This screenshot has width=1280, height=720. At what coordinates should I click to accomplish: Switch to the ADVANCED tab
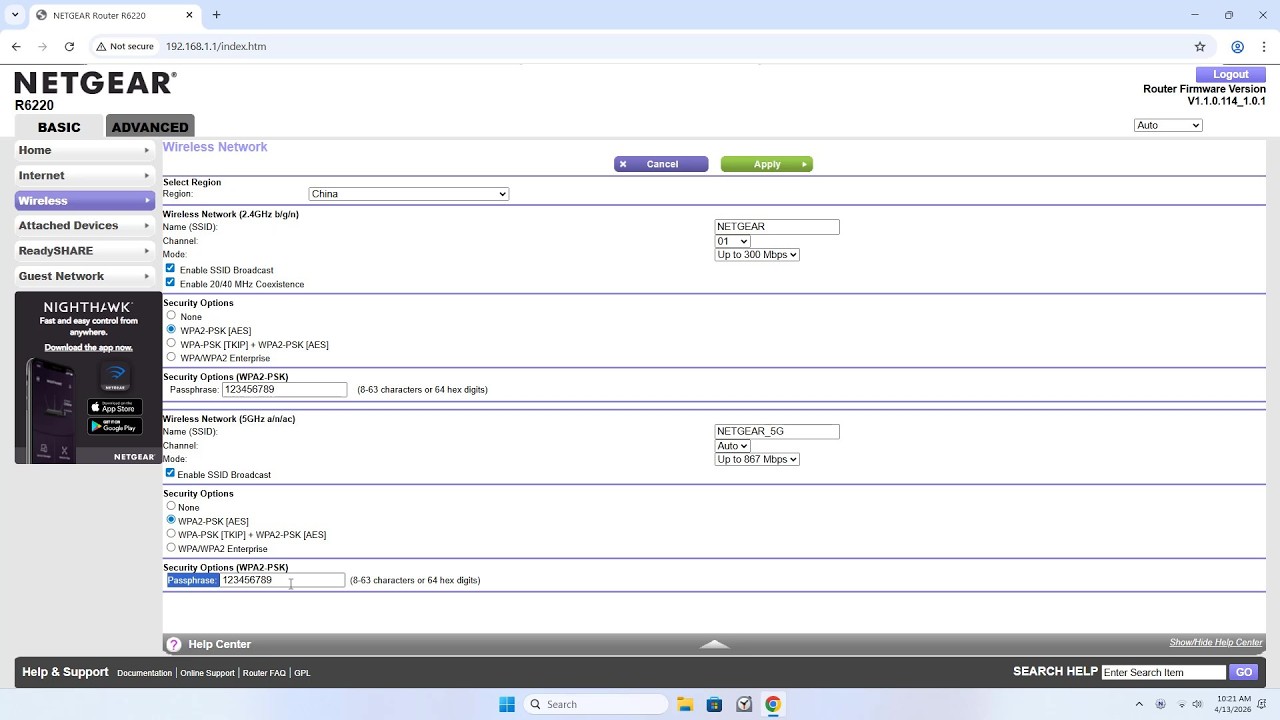click(x=150, y=126)
